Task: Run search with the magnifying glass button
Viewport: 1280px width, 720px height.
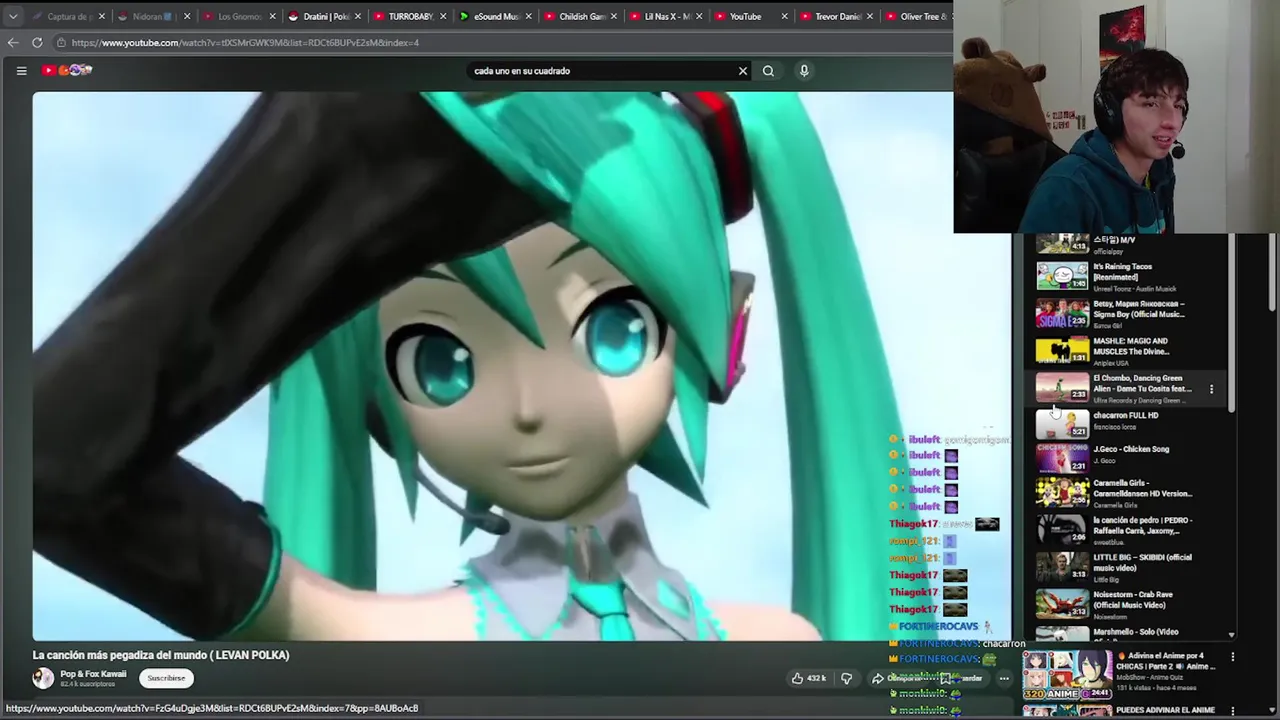Action: point(768,71)
